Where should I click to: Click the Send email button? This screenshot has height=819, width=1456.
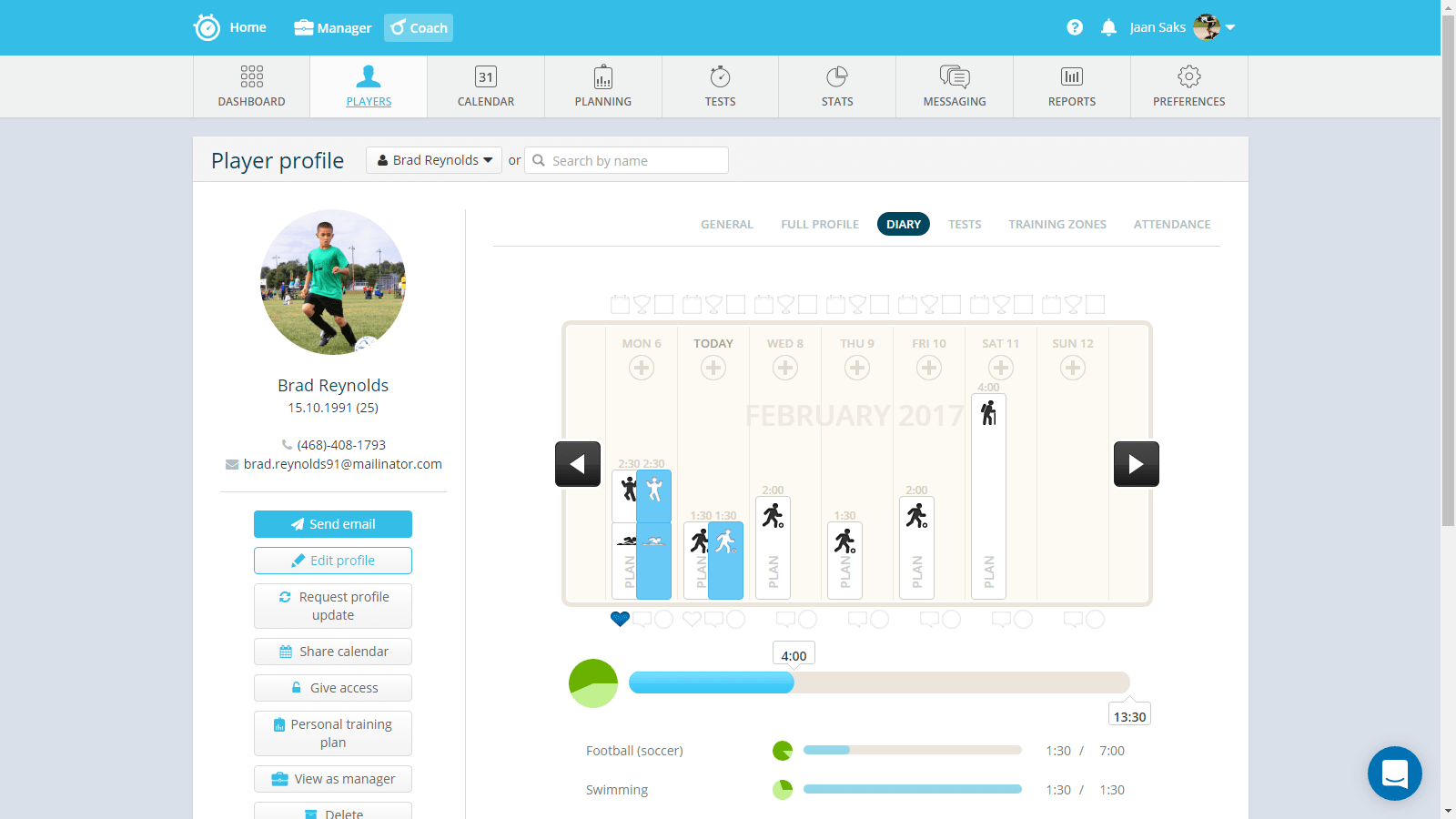(x=333, y=524)
